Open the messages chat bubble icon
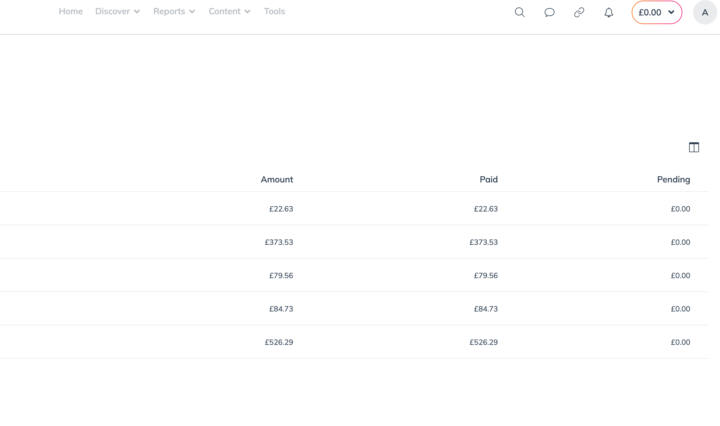 click(x=549, y=12)
